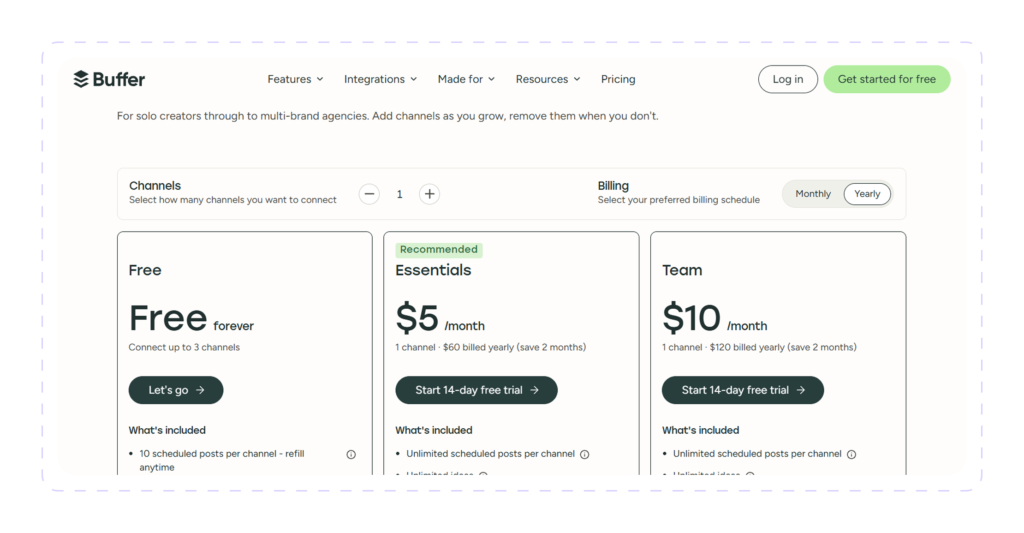This screenshot has width=1024, height=533.
Task: Click the Channels section label
Action: tap(155, 186)
